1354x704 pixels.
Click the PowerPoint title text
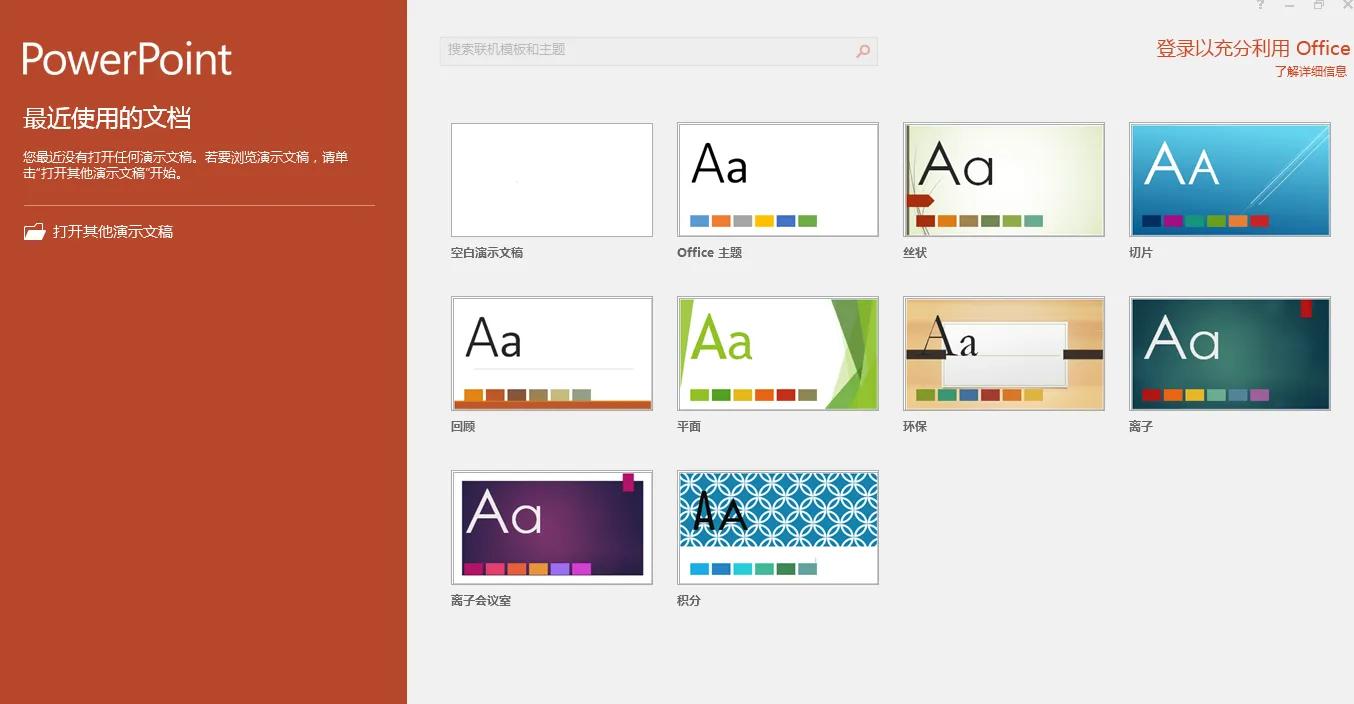coord(127,59)
